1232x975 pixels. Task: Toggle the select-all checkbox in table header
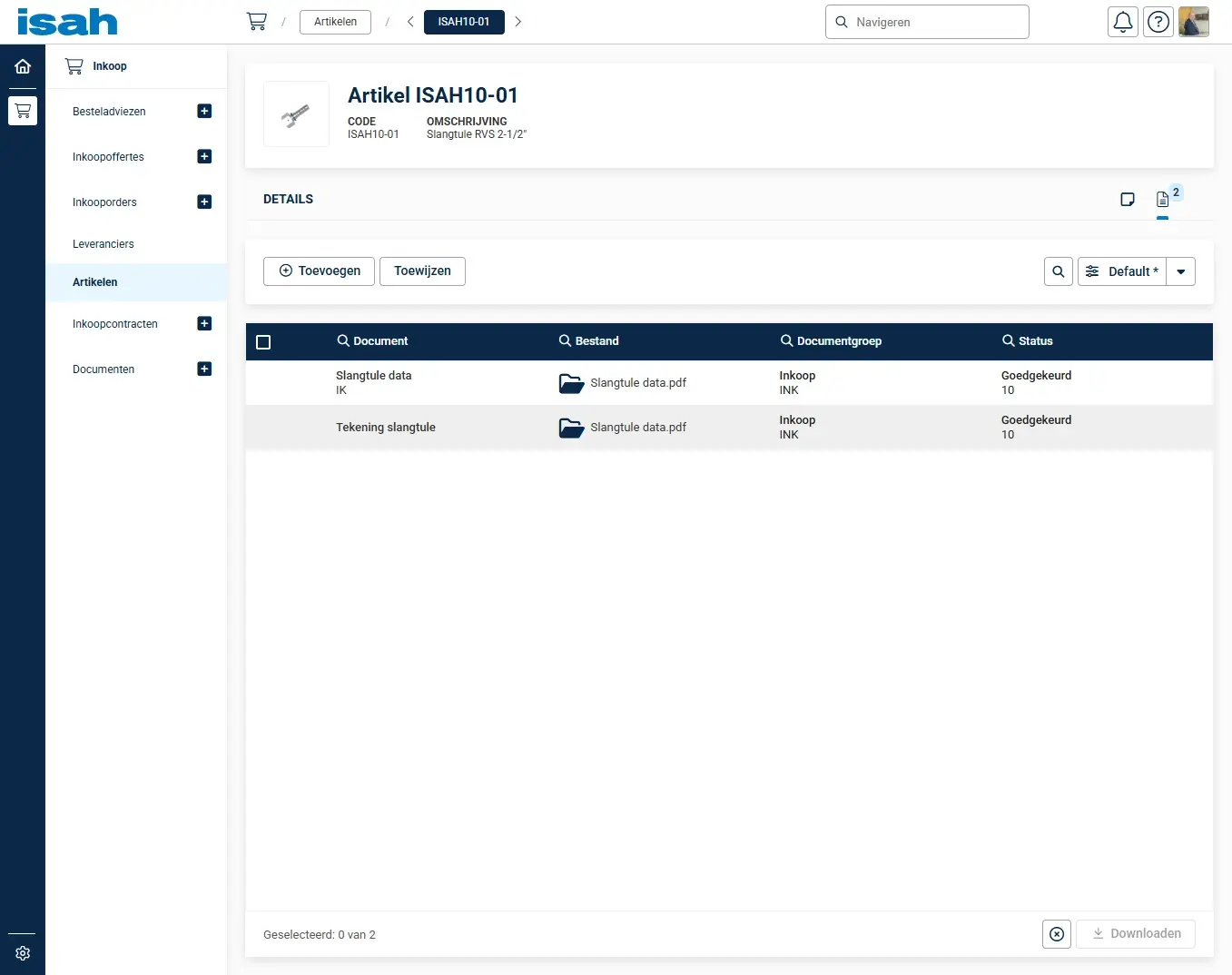(x=263, y=342)
